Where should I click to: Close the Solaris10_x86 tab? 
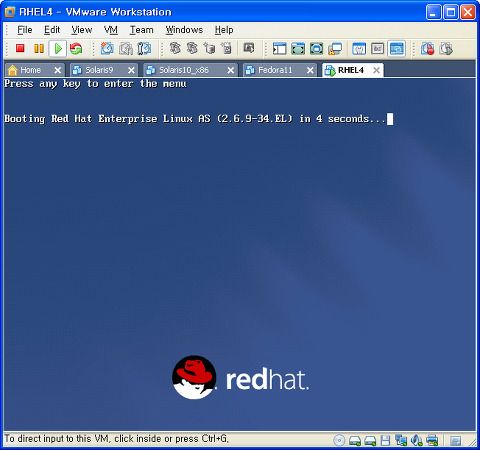click(x=230, y=70)
